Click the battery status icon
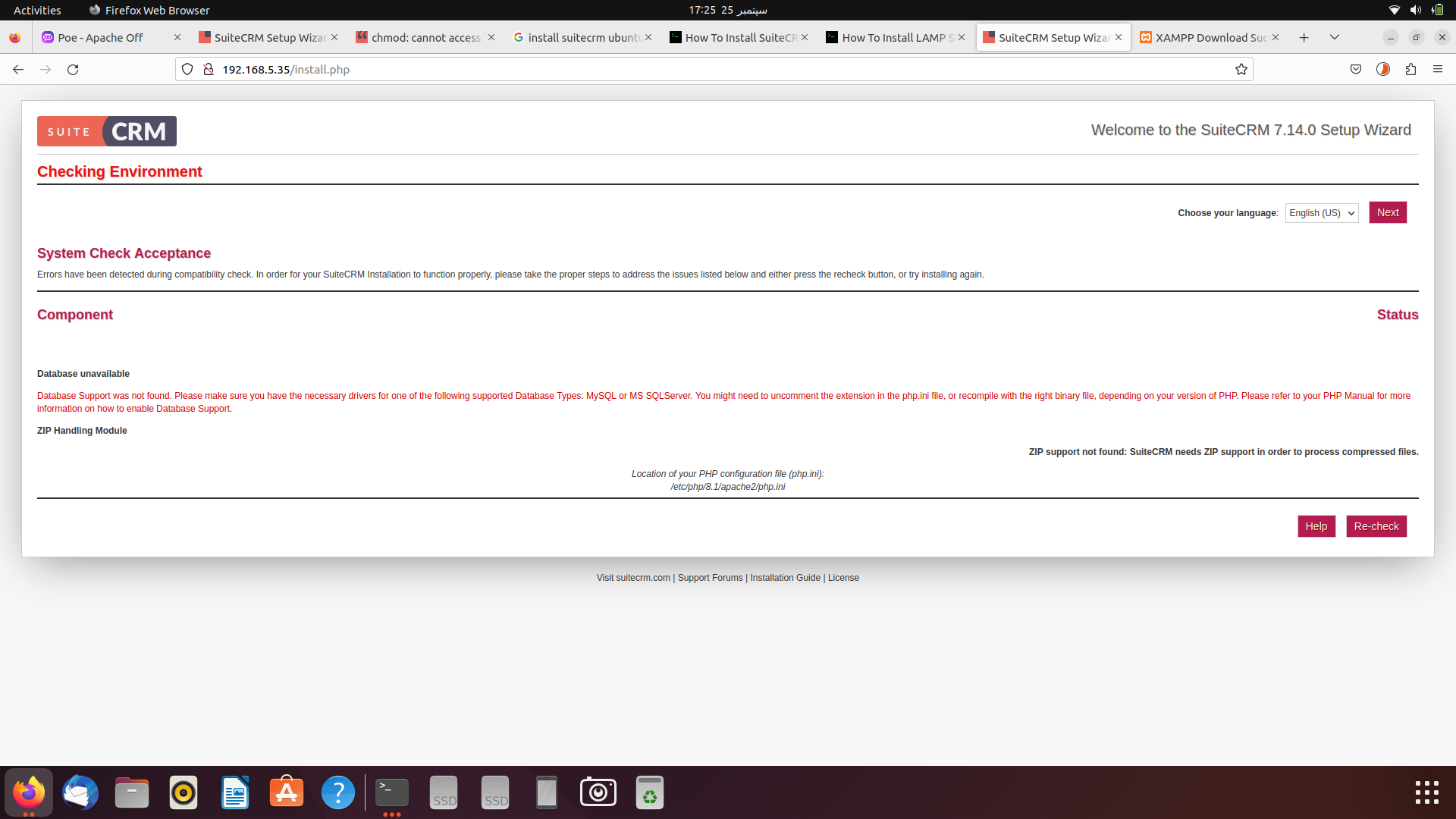Image resolution: width=1456 pixels, height=819 pixels. (x=1437, y=10)
